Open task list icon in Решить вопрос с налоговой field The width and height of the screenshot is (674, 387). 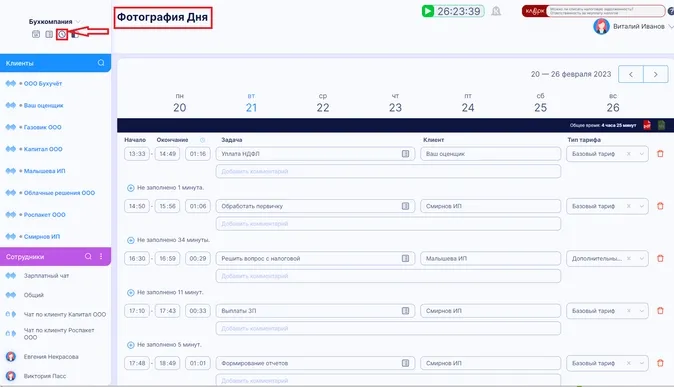[405, 258]
